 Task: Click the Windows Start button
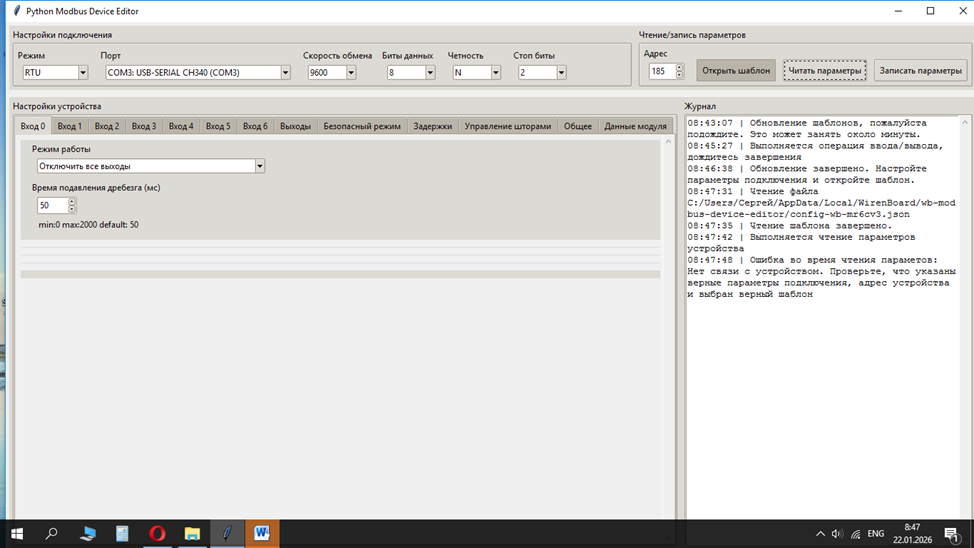[16, 534]
